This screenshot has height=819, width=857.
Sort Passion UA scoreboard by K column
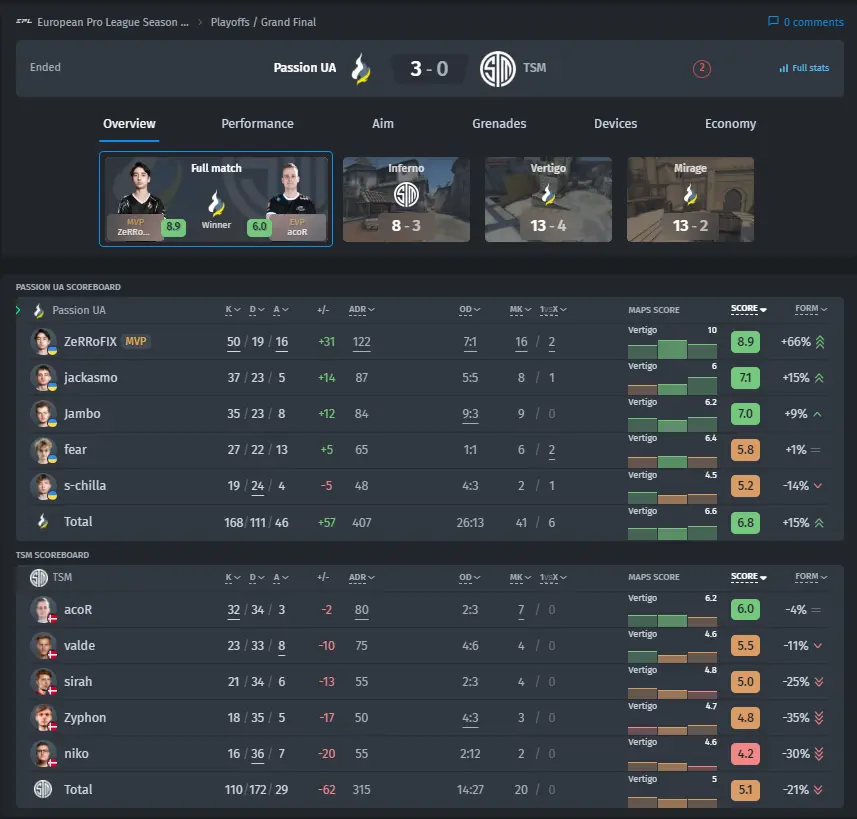tap(233, 310)
